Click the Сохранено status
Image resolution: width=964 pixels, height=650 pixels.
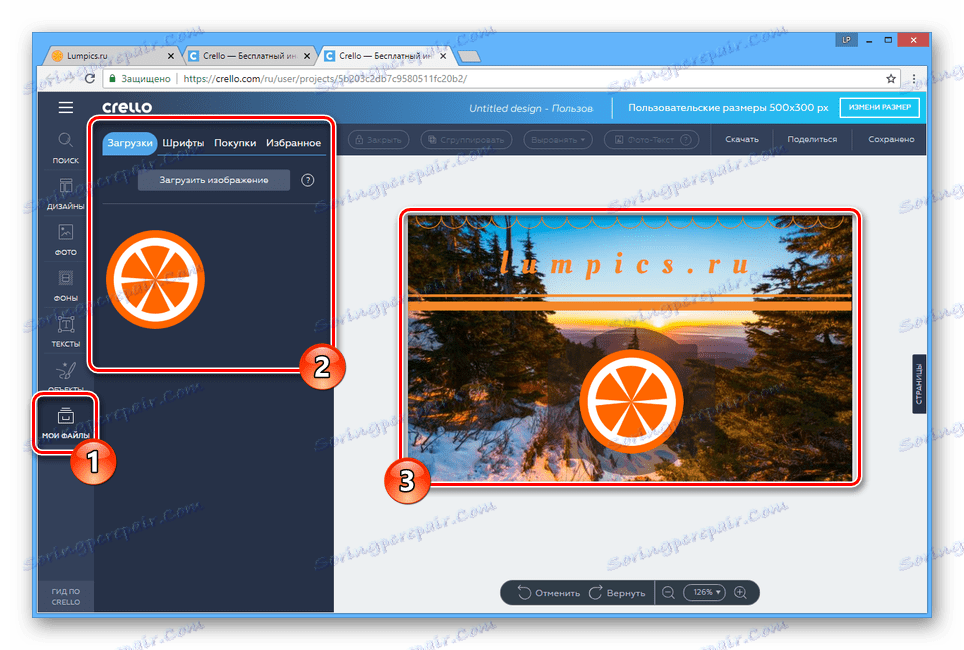click(x=891, y=140)
